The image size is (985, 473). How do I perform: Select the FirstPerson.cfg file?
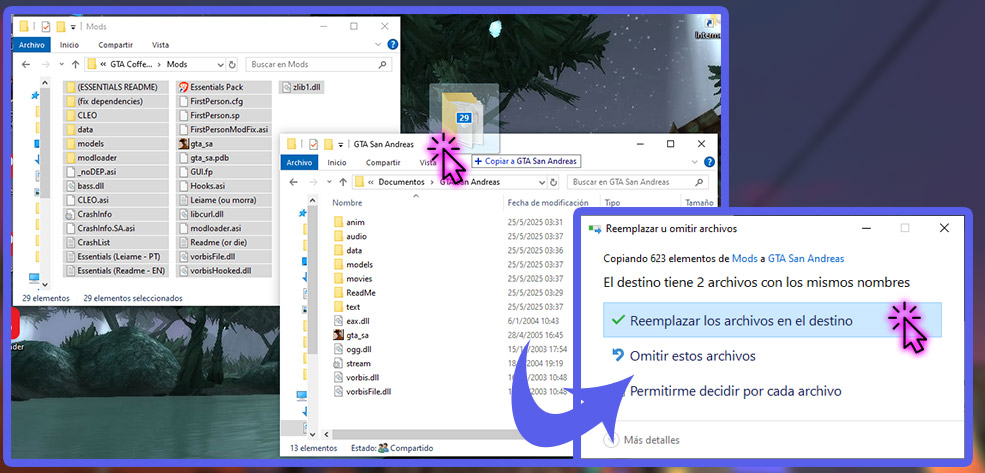(224, 101)
